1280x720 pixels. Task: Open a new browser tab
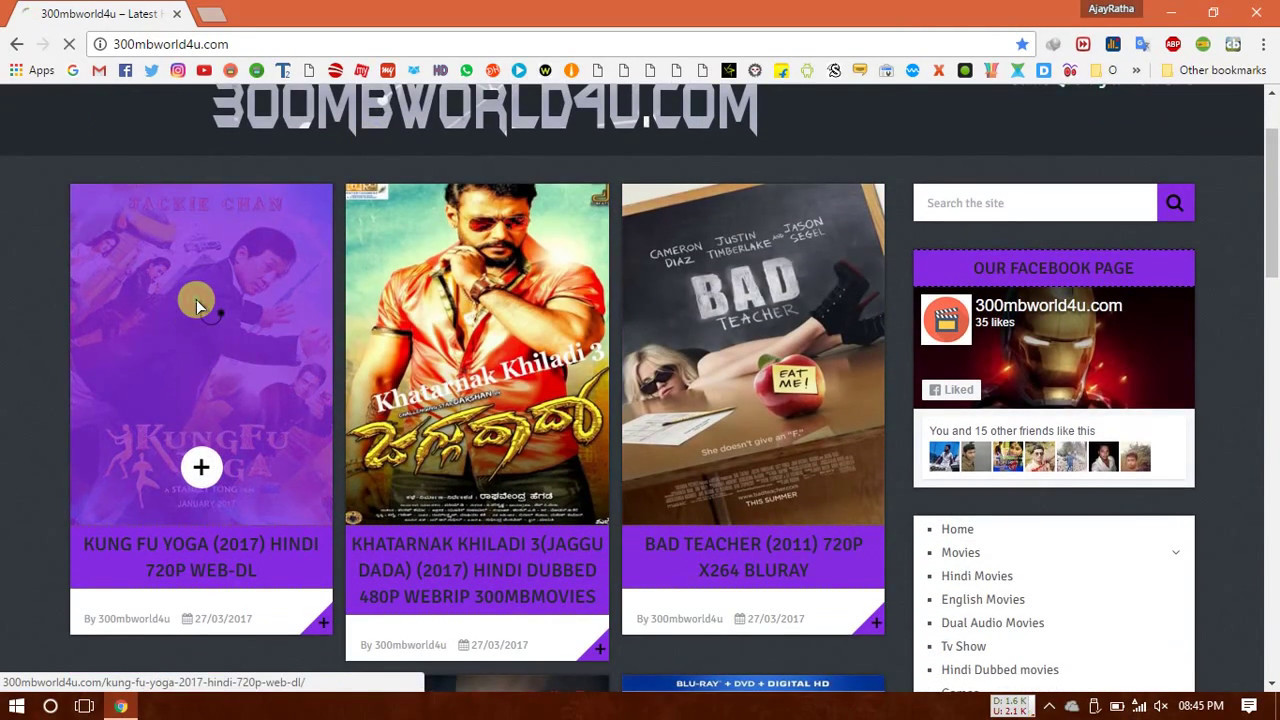click(211, 14)
